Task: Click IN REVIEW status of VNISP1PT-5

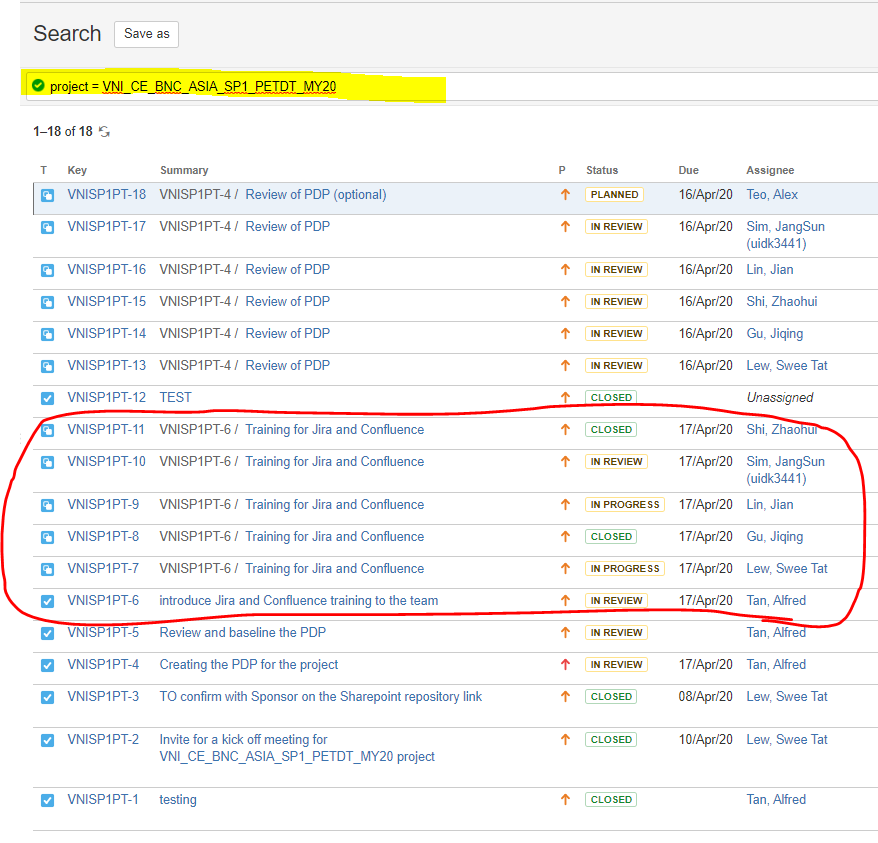Action: pos(617,632)
